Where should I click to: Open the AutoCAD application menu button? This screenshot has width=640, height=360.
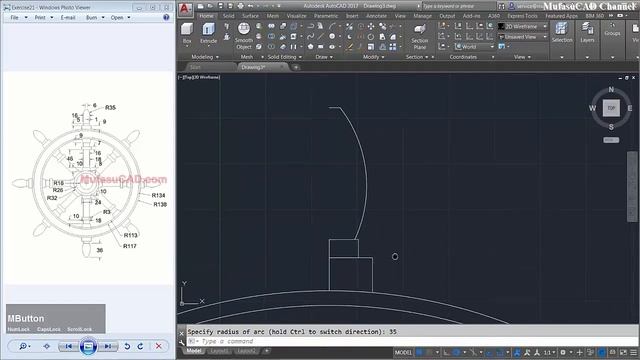(185, 9)
